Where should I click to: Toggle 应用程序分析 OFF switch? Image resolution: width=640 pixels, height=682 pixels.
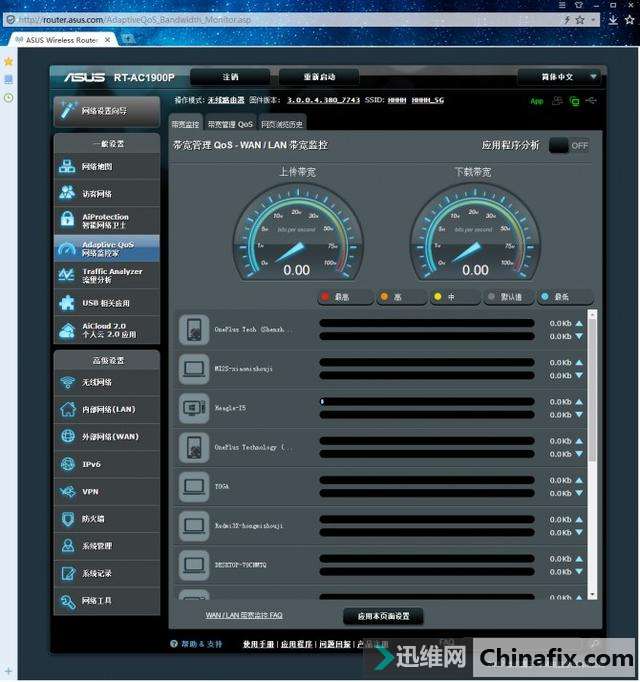coord(569,145)
